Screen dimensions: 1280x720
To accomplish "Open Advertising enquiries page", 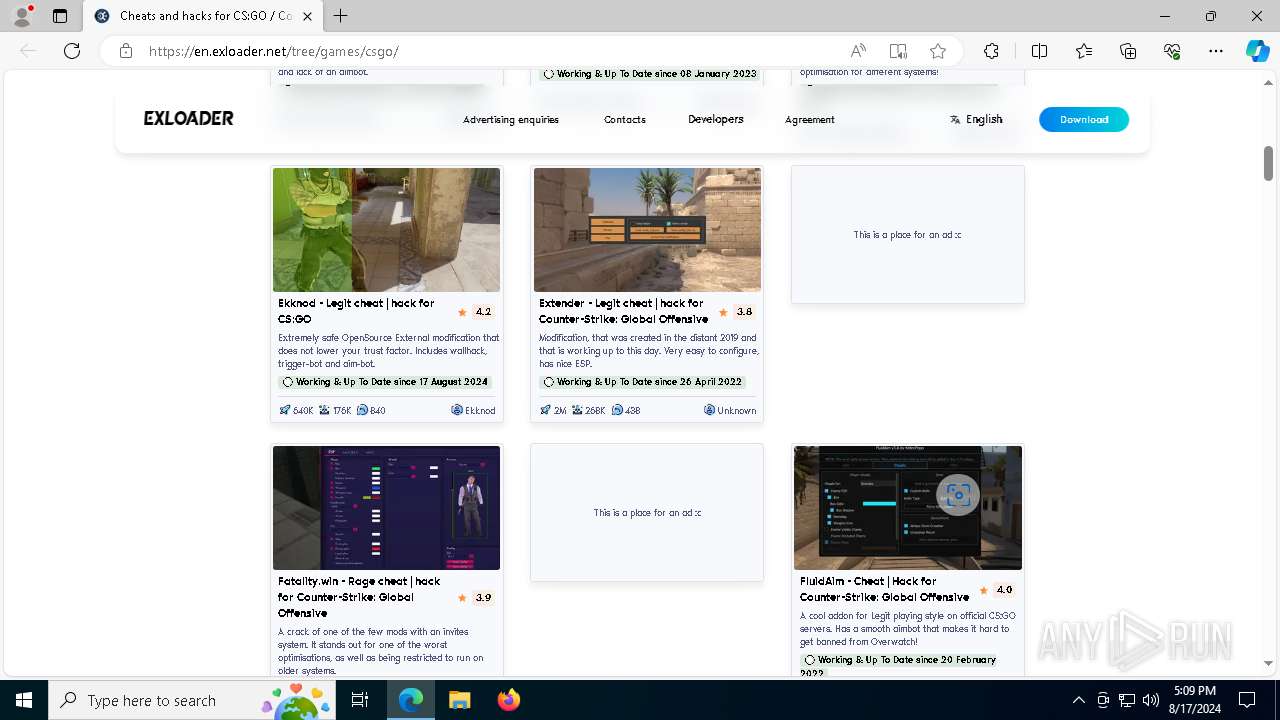I will pos(511,119).
